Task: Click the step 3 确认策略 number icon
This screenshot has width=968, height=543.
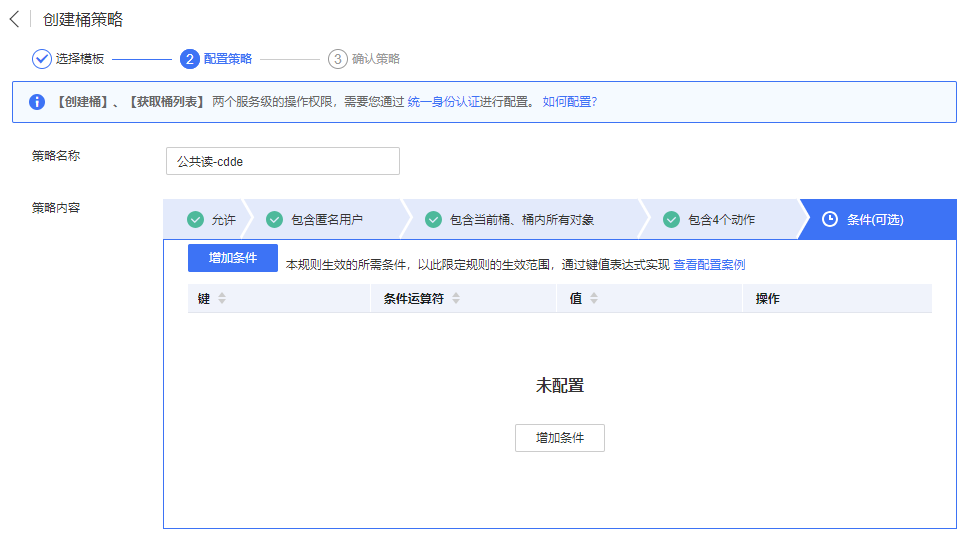Action: tap(338, 59)
